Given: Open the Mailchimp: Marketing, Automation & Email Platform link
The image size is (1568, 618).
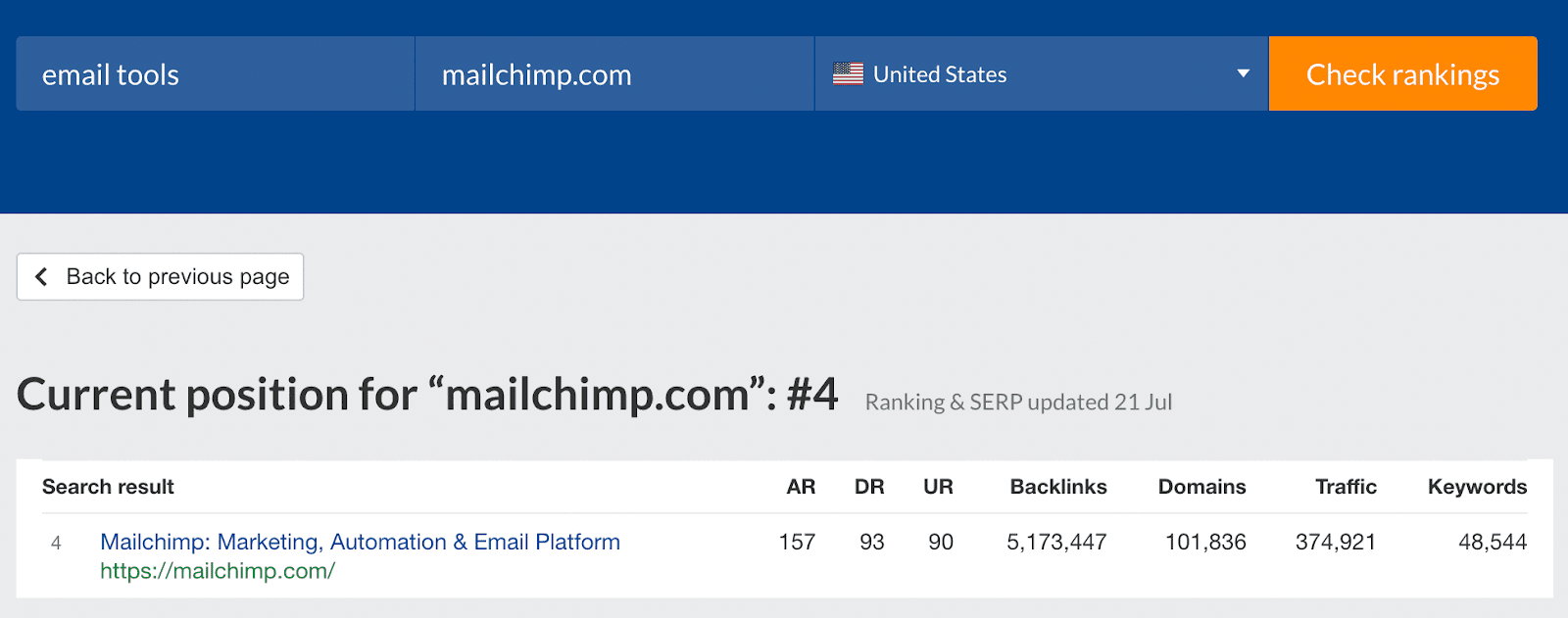Looking at the screenshot, I should coord(360,542).
